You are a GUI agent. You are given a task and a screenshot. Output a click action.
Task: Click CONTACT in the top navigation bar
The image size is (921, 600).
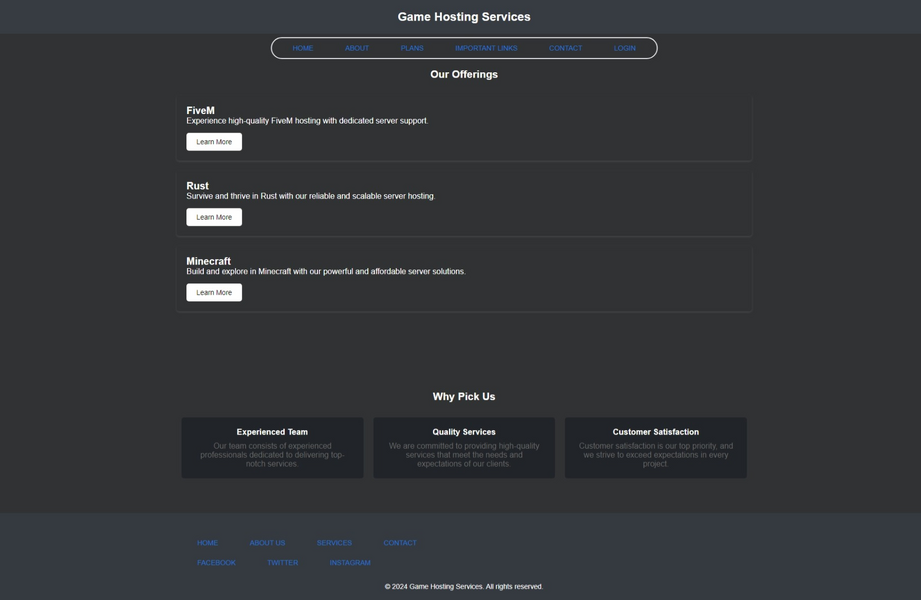pyautogui.click(x=565, y=48)
